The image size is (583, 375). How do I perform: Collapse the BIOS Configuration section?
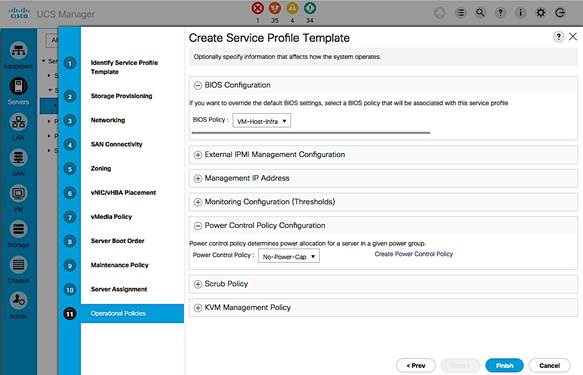[x=198, y=85]
